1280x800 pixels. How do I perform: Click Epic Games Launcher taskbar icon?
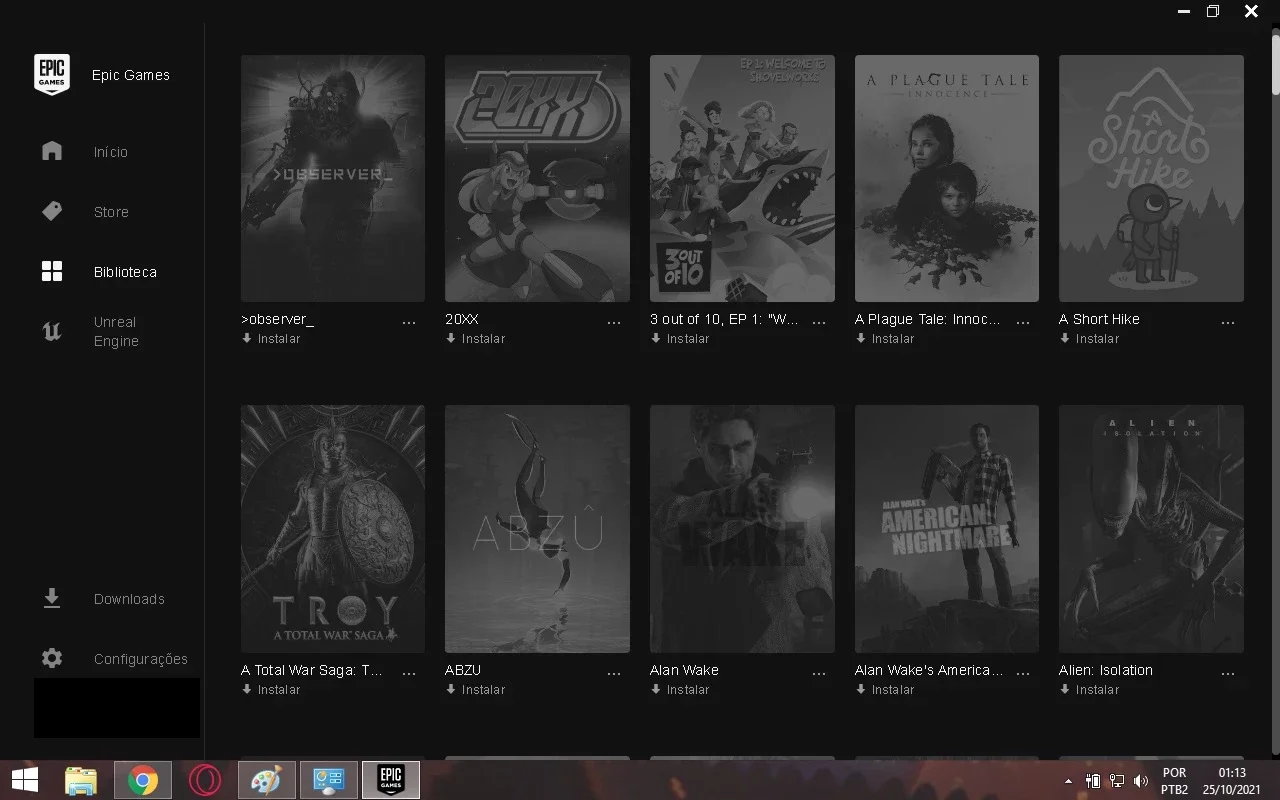pos(390,780)
